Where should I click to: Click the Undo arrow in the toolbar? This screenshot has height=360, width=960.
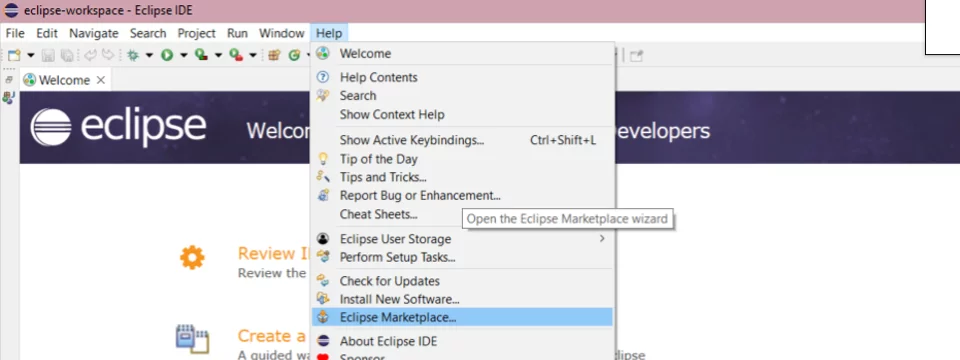[x=91, y=55]
